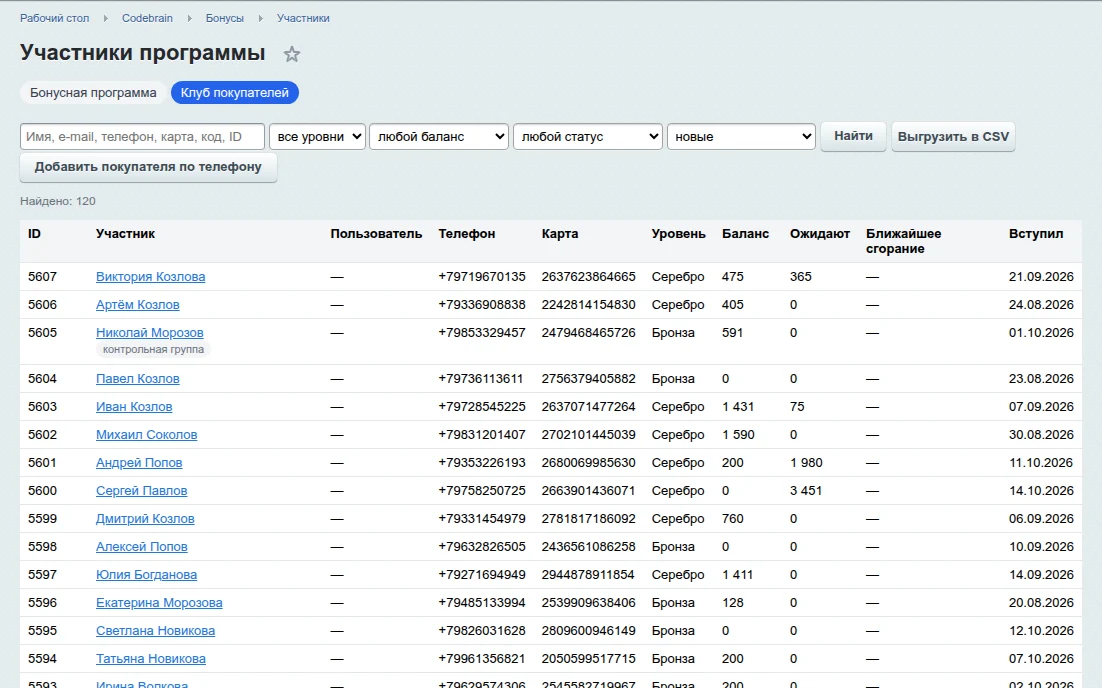Open the все уровни level filter
The height and width of the screenshot is (688, 1102).
click(x=317, y=136)
